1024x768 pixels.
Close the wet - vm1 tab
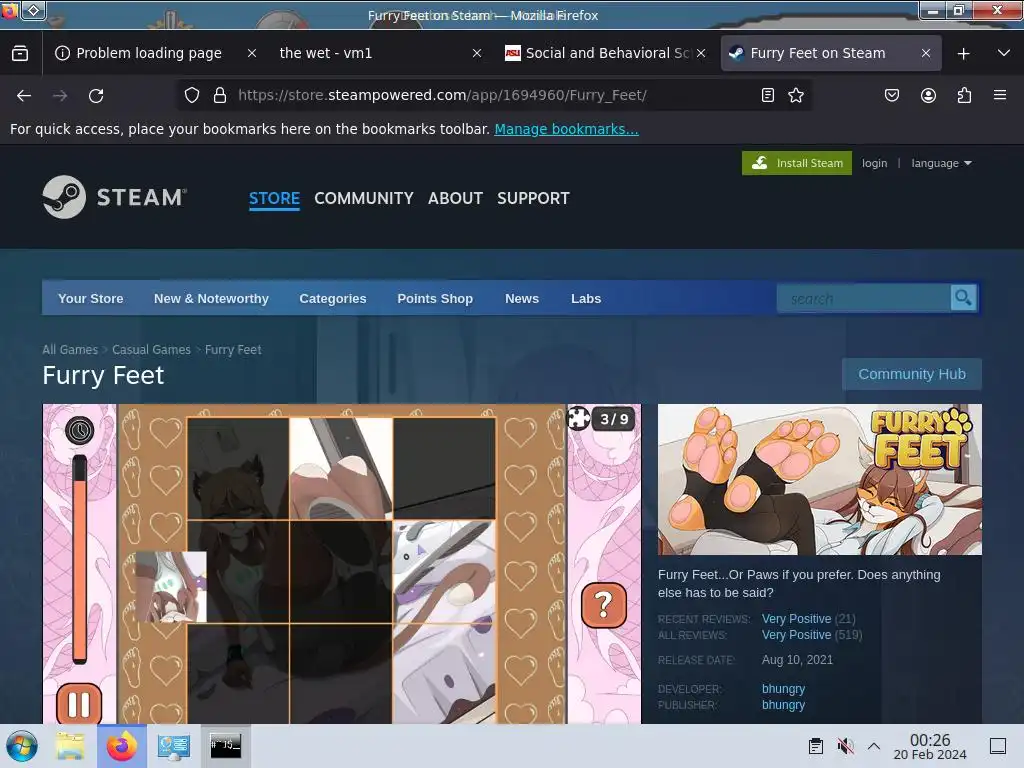point(477,53)
